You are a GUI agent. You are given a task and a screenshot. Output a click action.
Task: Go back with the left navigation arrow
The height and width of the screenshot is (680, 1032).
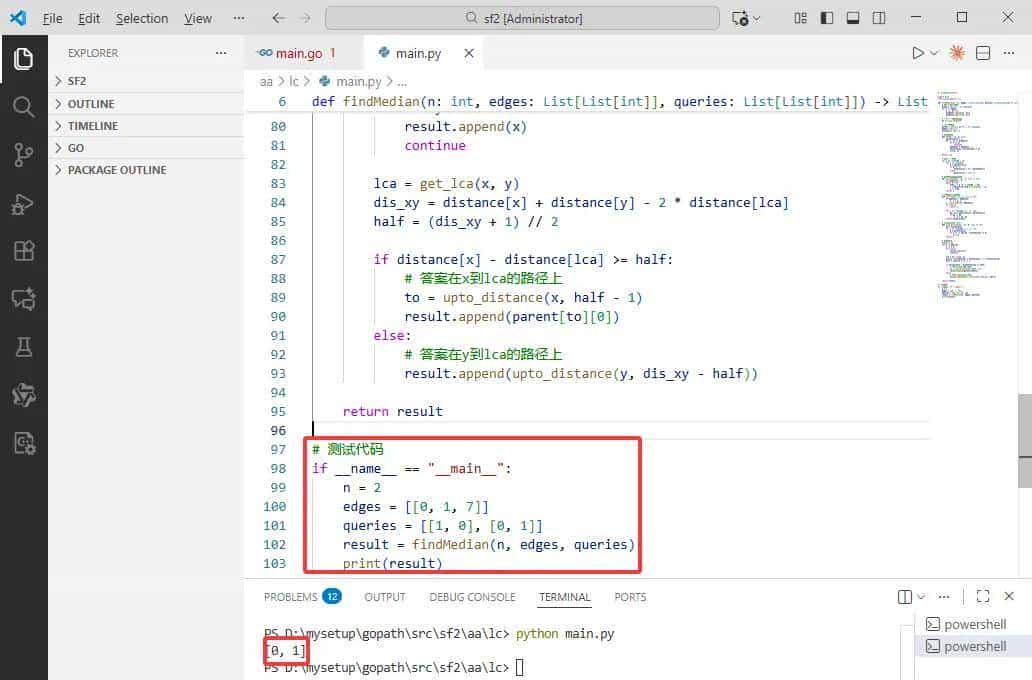278,18
